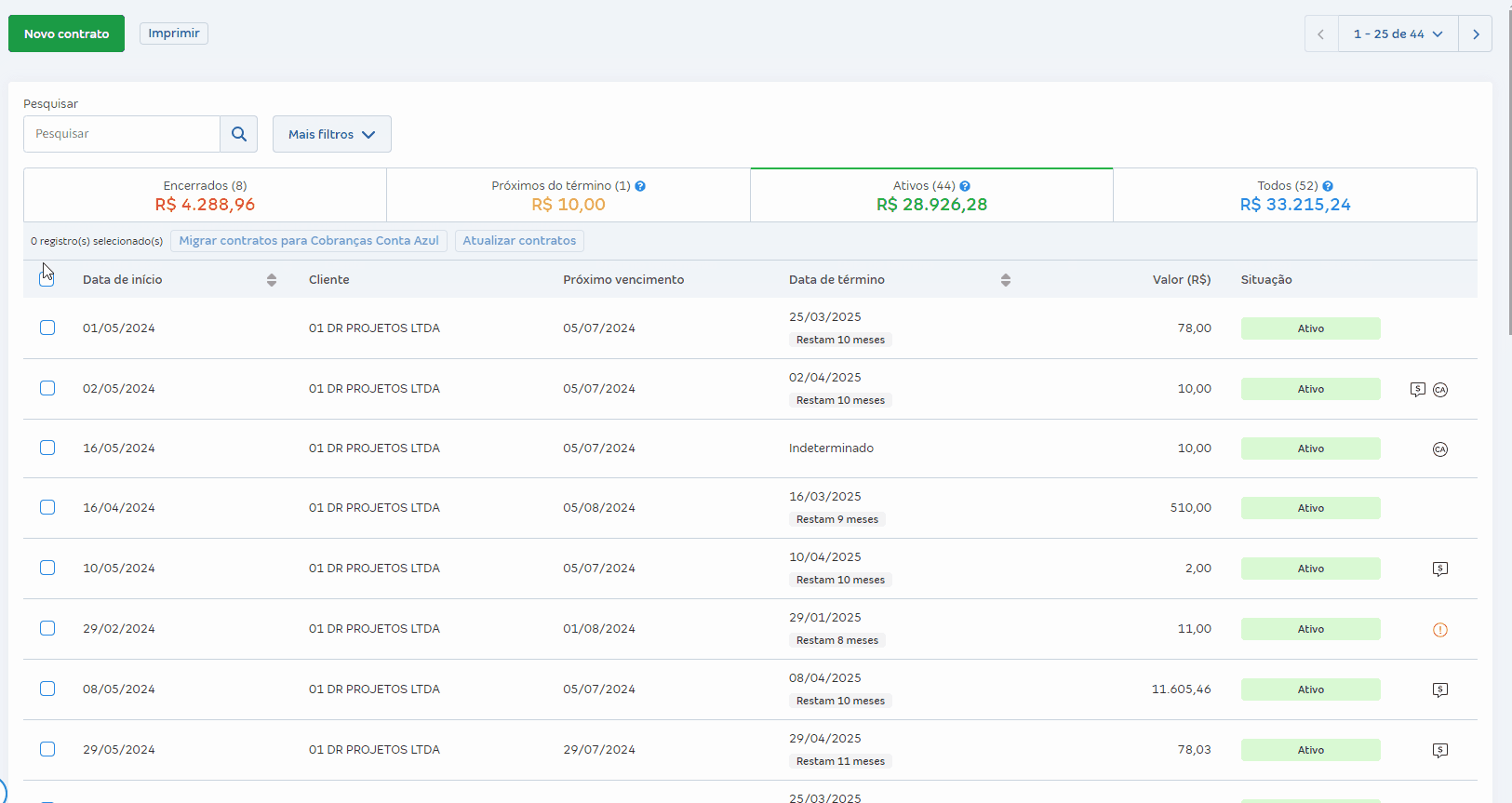Click the CA icon on the 16/05/2024 row
Image resolution: width=1512 pixels, height=803 pixels.
[1440, 449]
